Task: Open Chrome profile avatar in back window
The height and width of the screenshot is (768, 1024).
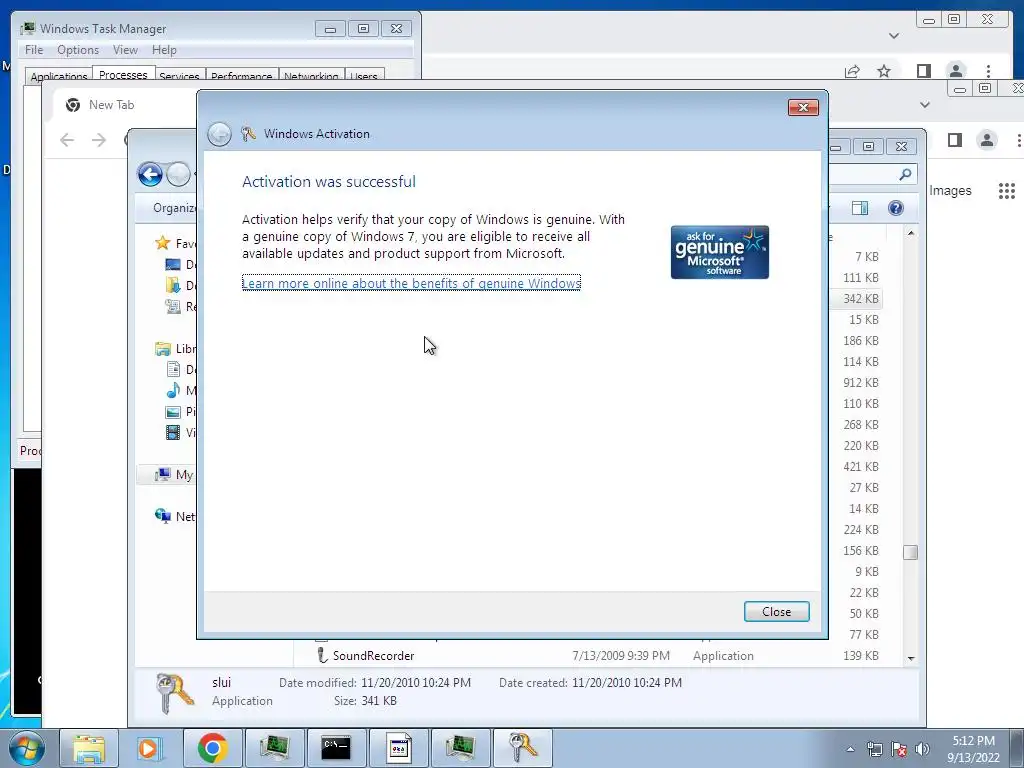Action: coord(955,71)
